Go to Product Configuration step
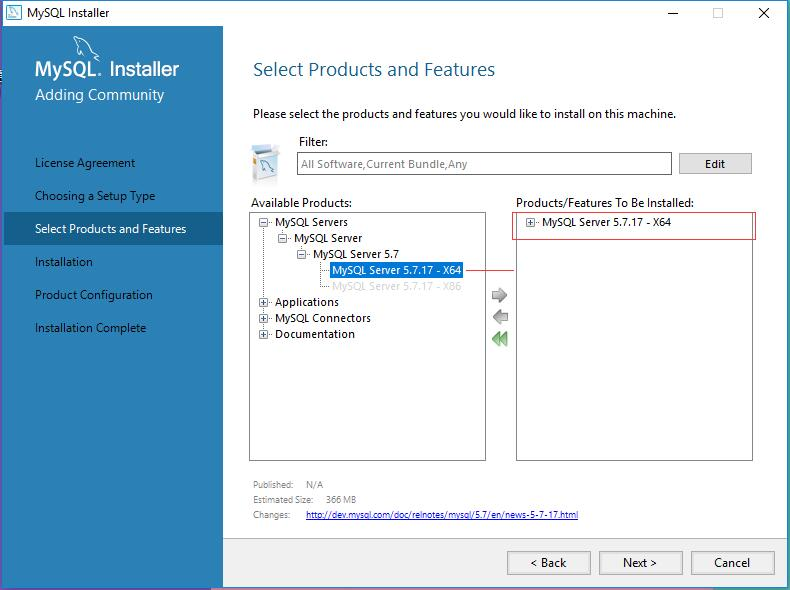This screenshot has width=790, height=590. pyautogui.click(x=93, y=295)
